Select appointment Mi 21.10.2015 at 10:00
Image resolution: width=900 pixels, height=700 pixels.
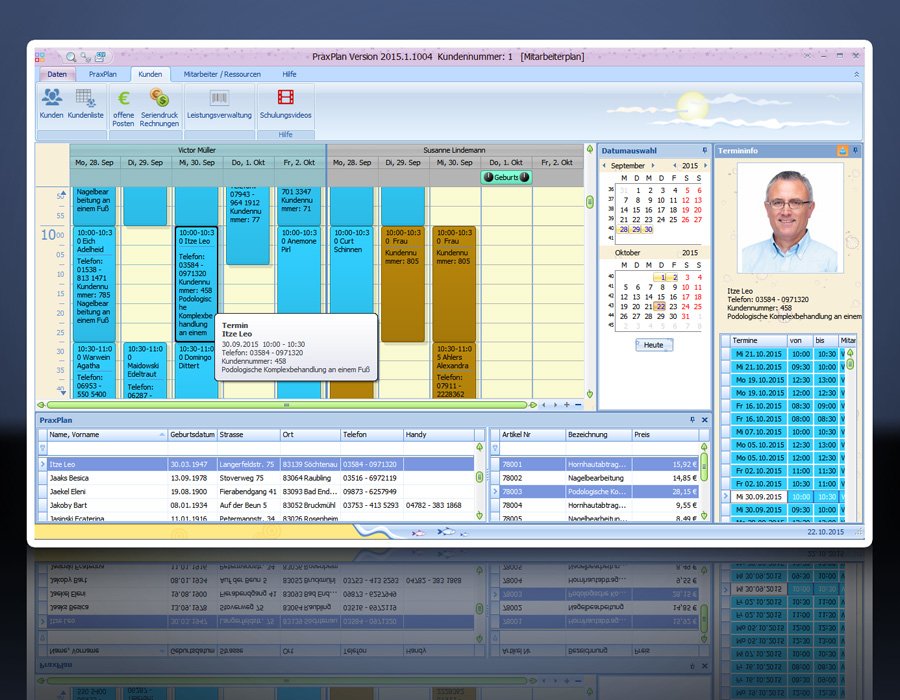coord(783,354)
